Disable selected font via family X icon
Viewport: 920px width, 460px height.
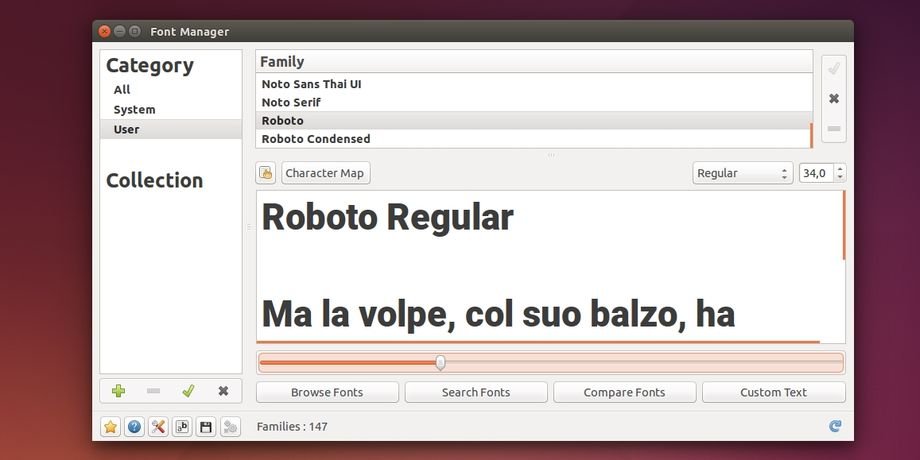[x=834, y=99]
